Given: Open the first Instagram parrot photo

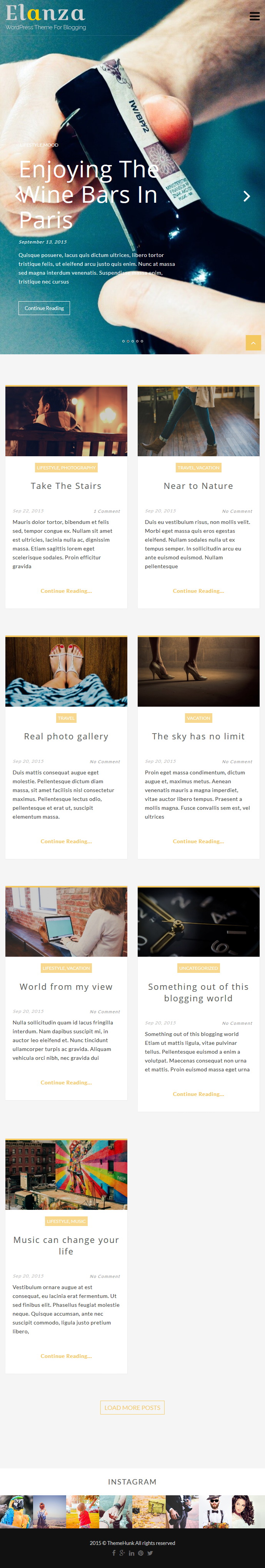Looking at the screenshot, I should pyautogui.click(x=17, y=1511).
